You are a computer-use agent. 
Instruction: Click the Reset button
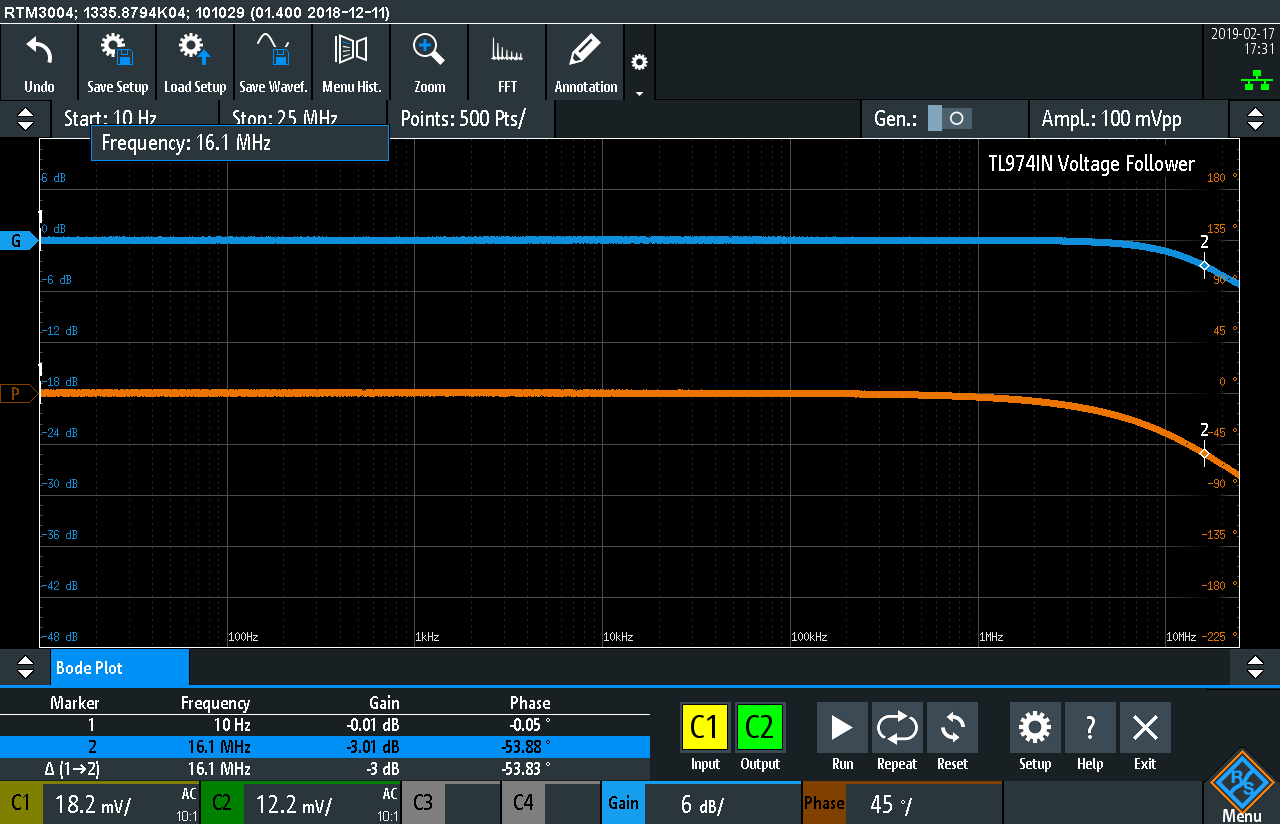[952, 737]
